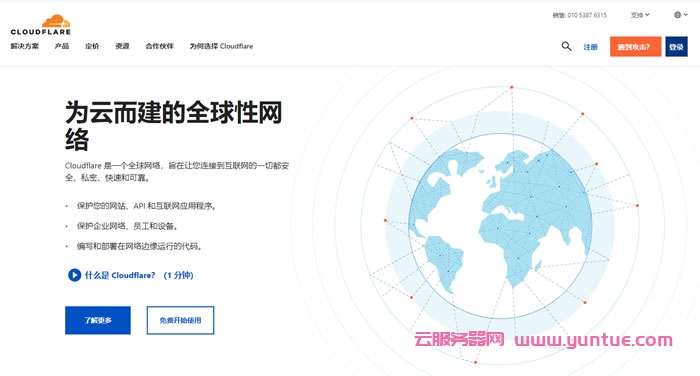Click the globe language selector icon

tap(677, 15)
